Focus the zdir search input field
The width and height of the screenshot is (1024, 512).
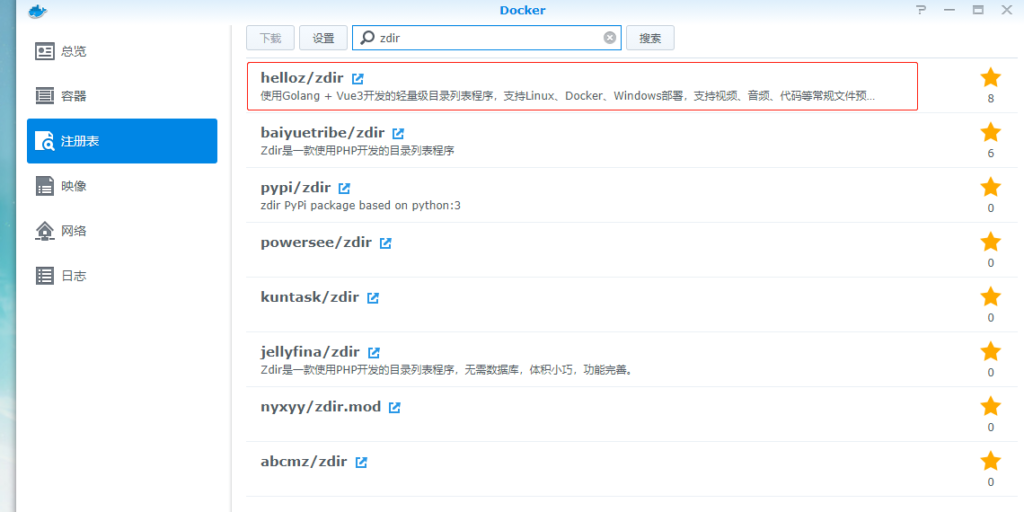point(487,38)
